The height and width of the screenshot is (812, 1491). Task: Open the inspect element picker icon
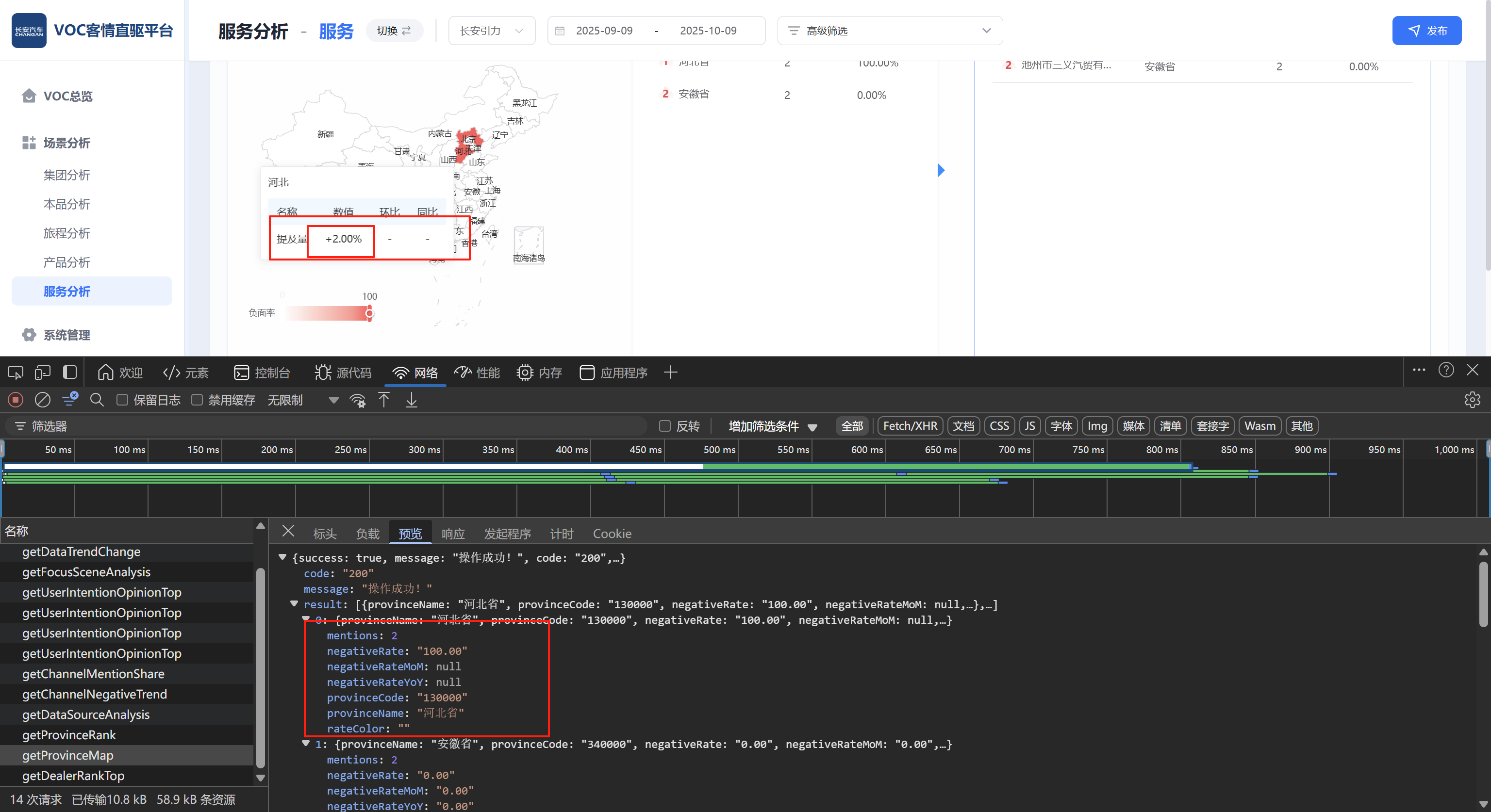click(16, 373)
